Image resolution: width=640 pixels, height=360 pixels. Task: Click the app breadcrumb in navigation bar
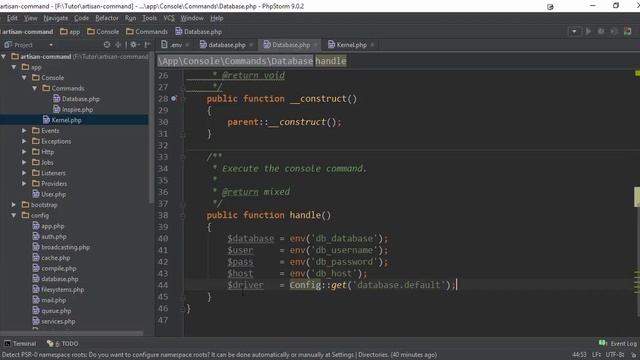[70, 31]
